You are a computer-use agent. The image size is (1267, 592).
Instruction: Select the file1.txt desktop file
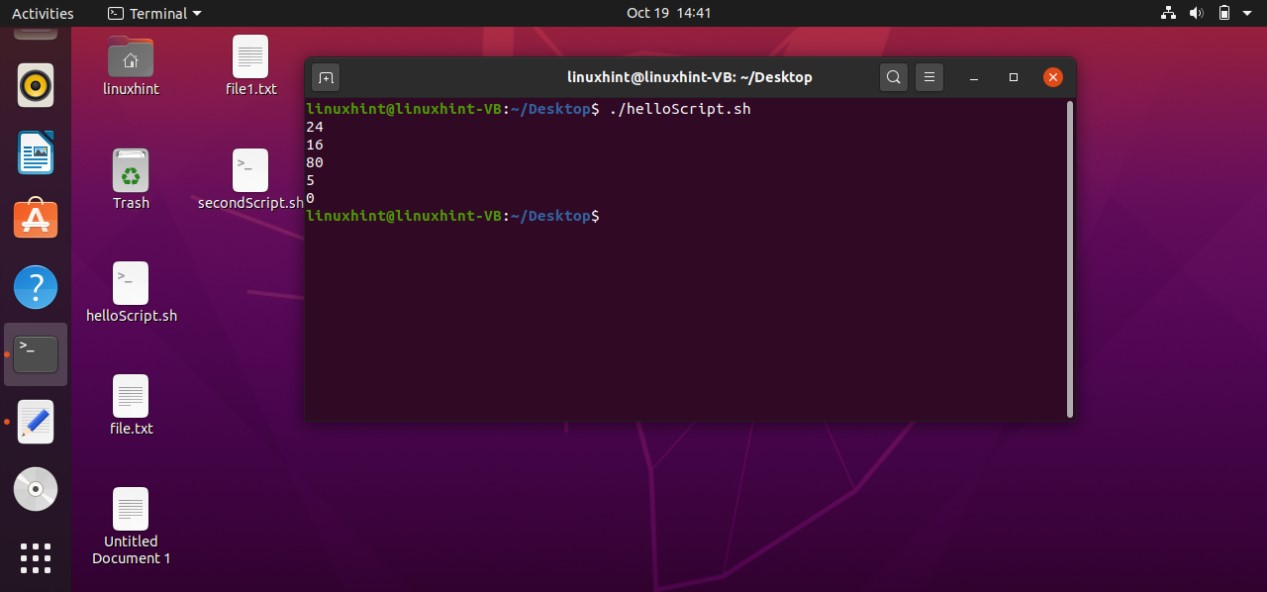click(250, 57)
